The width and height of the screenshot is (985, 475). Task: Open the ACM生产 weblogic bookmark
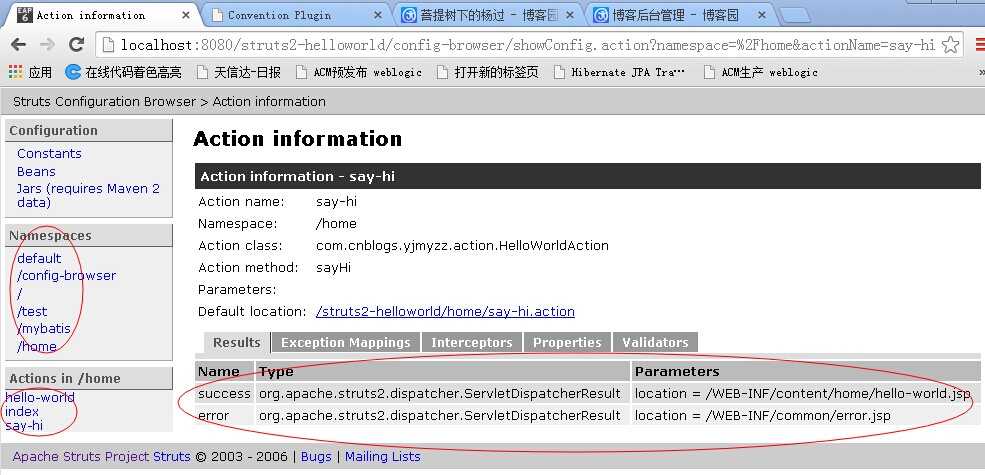coord(760,72)
